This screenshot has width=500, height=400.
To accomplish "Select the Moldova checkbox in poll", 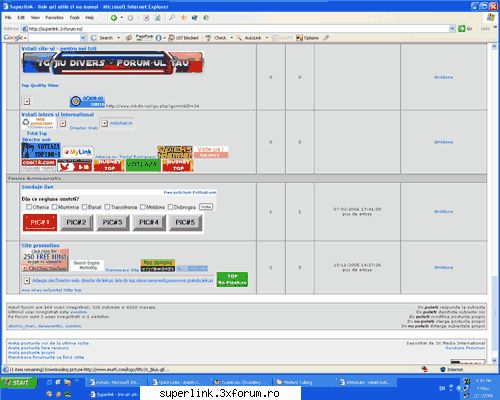I will [x=143, y=207].
